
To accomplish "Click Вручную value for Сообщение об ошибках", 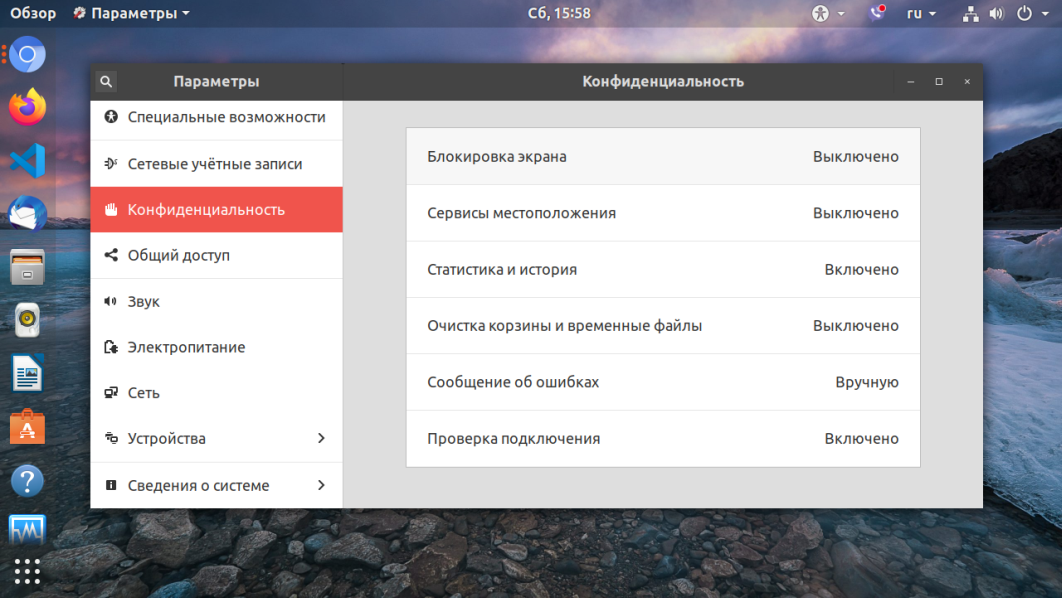I will 867,382.
